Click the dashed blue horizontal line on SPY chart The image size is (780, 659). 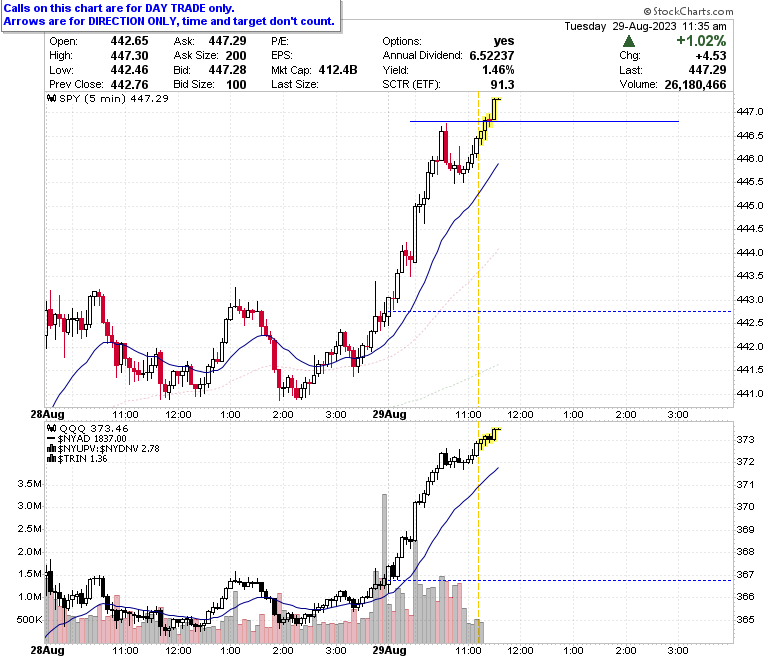click(x=562, y=311)
